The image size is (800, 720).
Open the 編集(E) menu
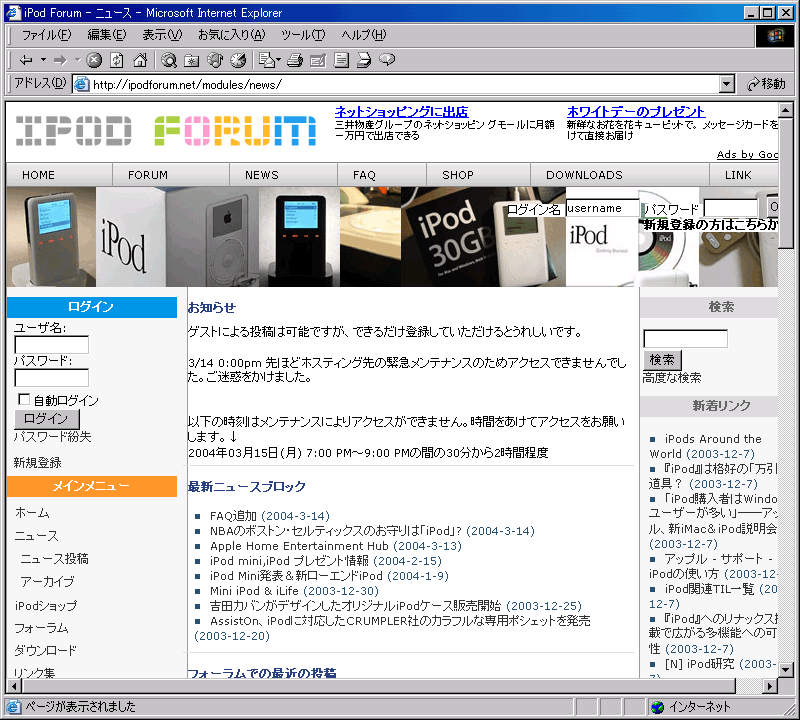107,35
